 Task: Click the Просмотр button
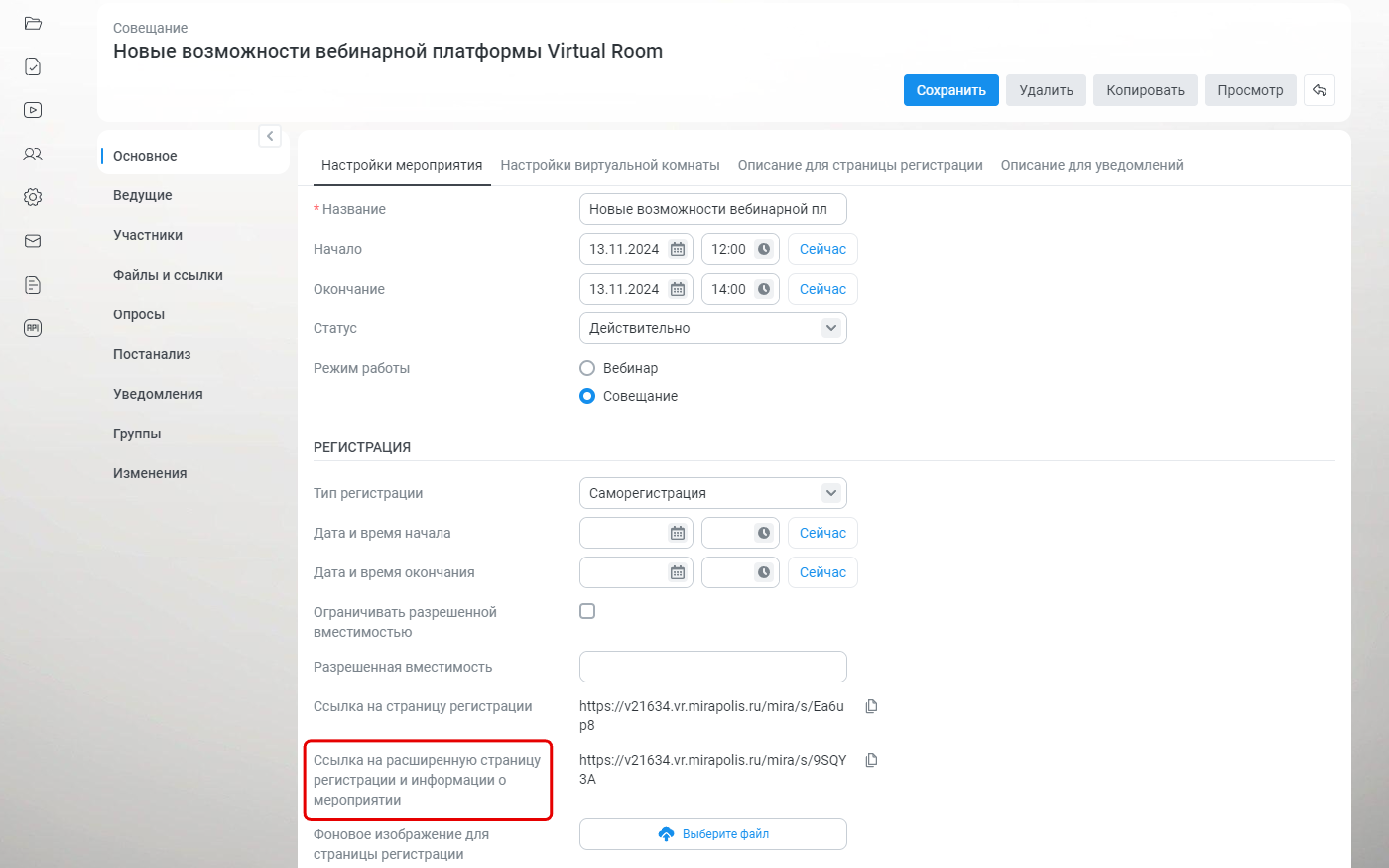[1251, 90]
